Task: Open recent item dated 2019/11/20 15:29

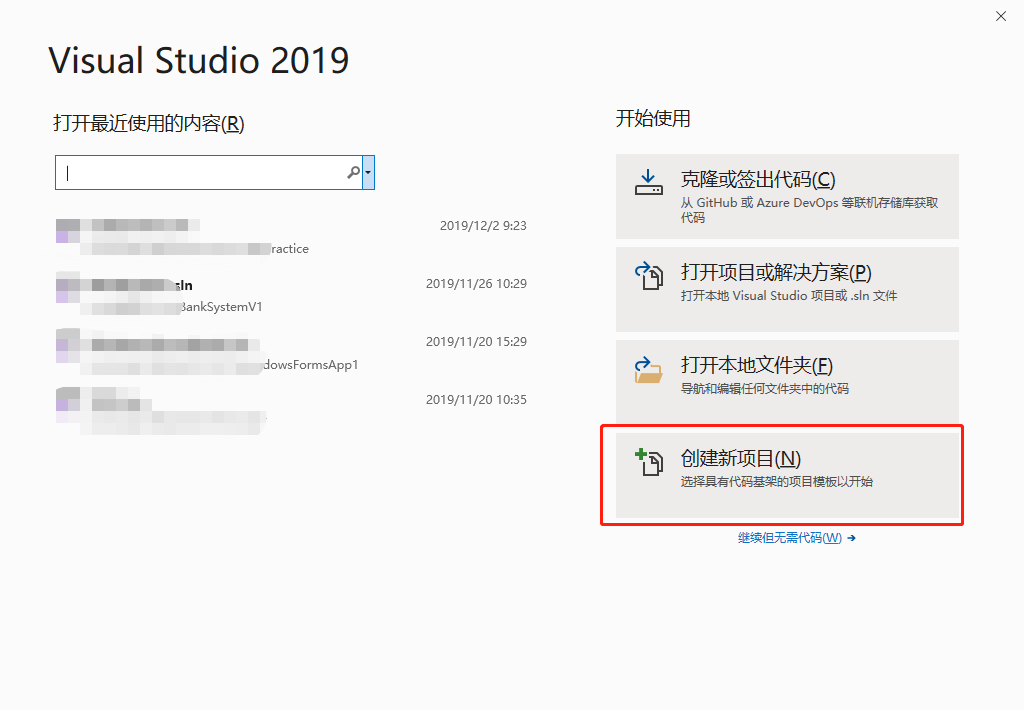Action: (x=291, y=353)
